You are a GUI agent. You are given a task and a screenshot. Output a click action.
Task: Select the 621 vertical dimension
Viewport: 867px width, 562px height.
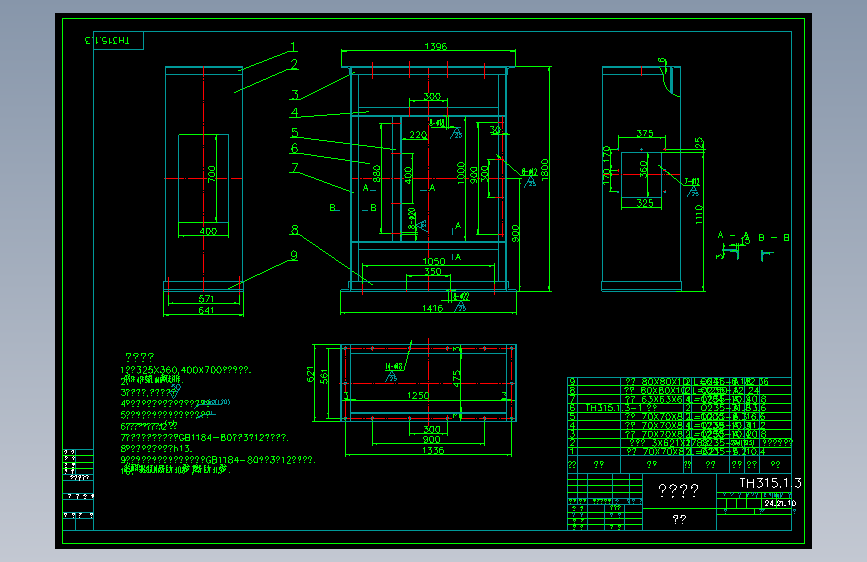[310, 374]
